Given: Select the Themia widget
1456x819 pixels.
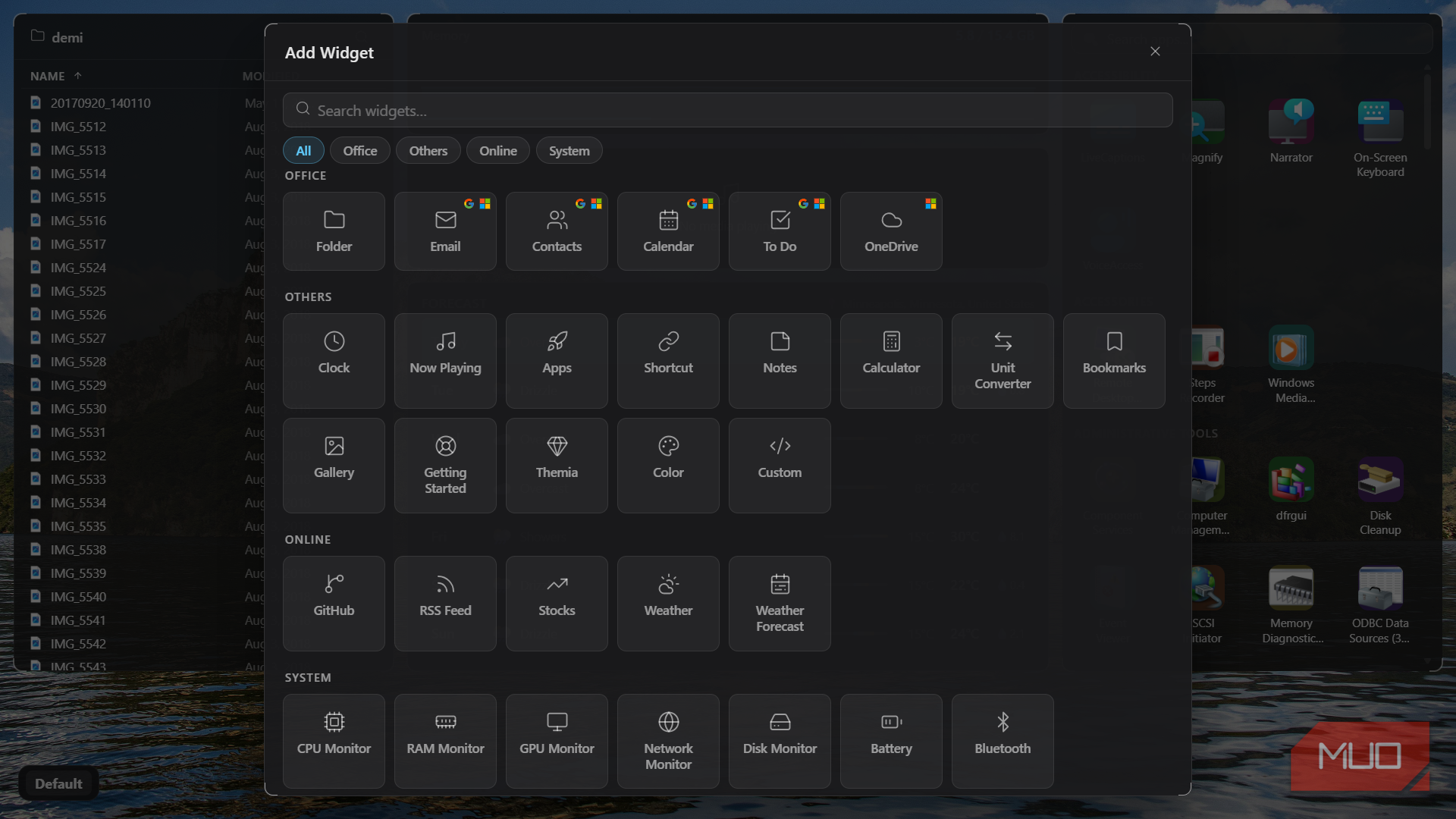Looking at the screenshot, I should (557, 466).
